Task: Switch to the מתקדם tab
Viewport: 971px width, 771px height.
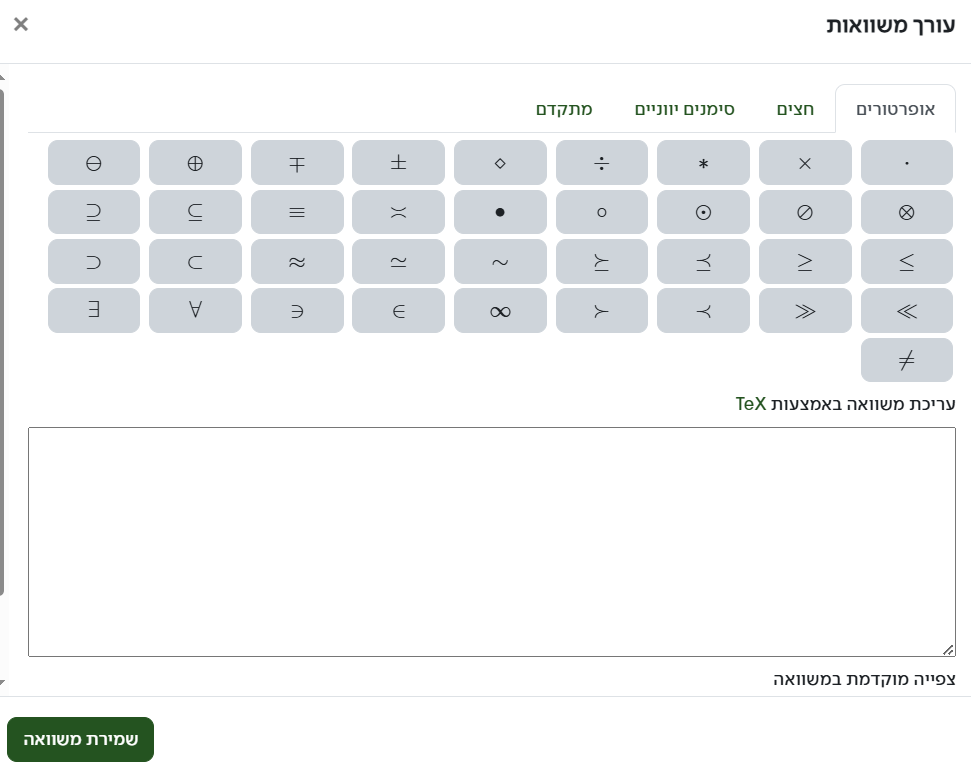Action: (x=564, y=109)
